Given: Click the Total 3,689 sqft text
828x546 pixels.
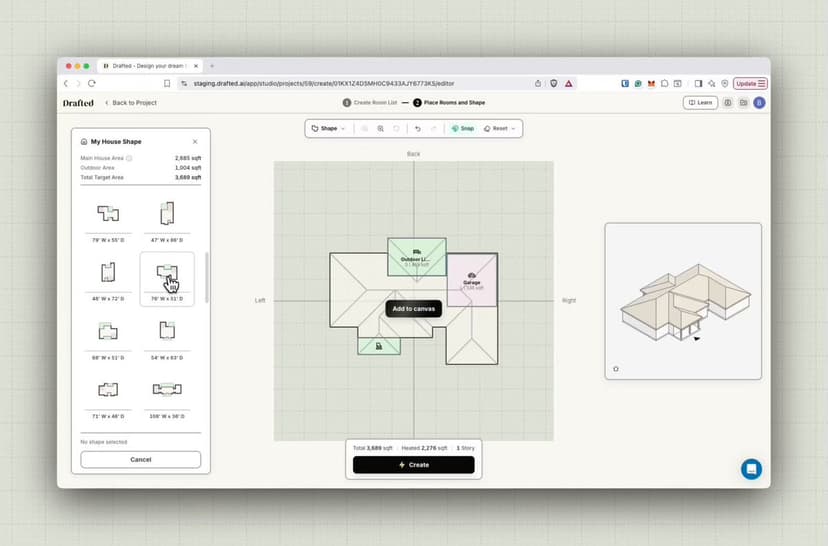Looking at the screenshot, I should tap(373, 448).
